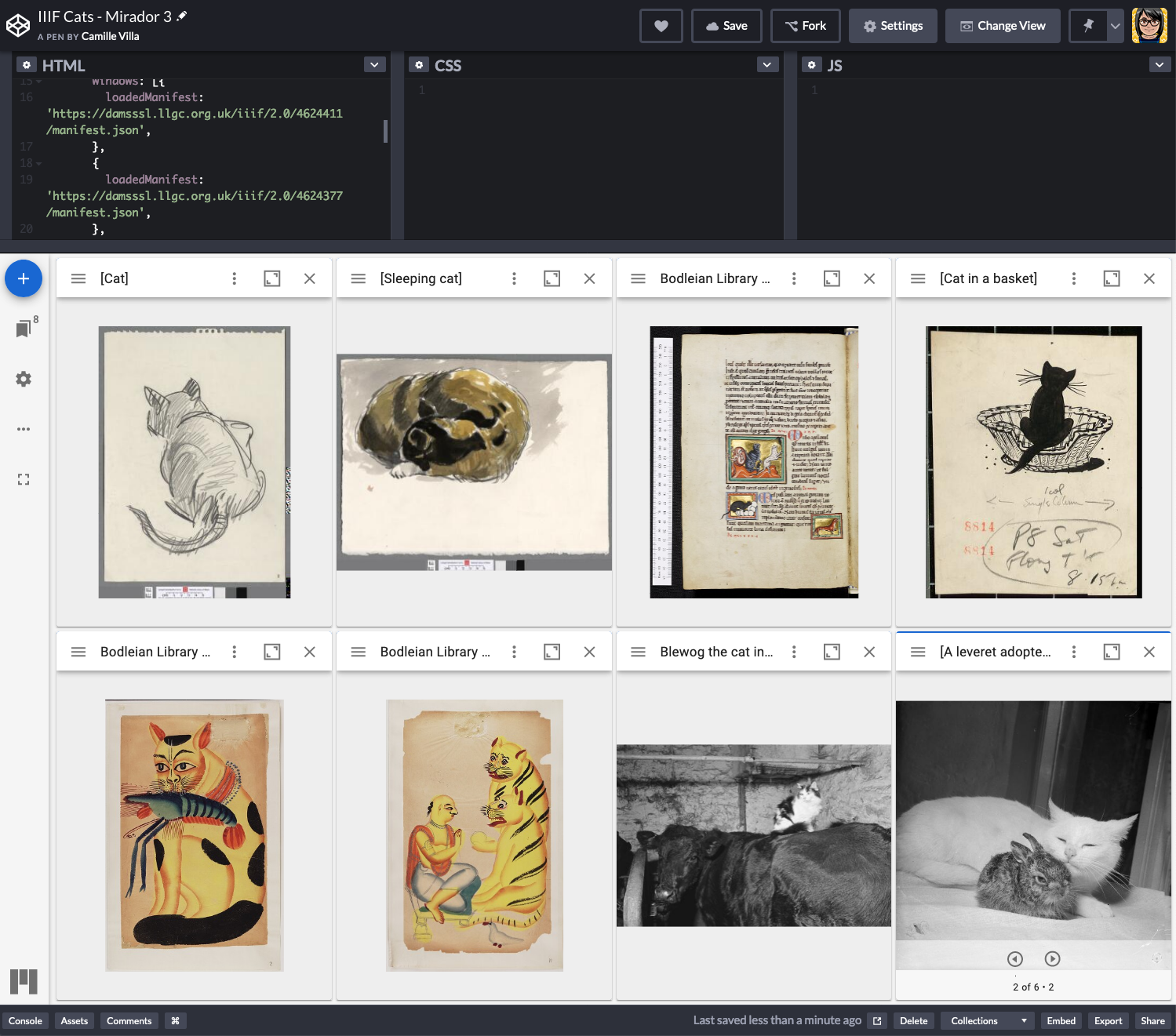Viewport: 1176px width, 1036px height.
Task: Open user avatar profile menu
Action: pyautogui.click(x=1149, y=26)
